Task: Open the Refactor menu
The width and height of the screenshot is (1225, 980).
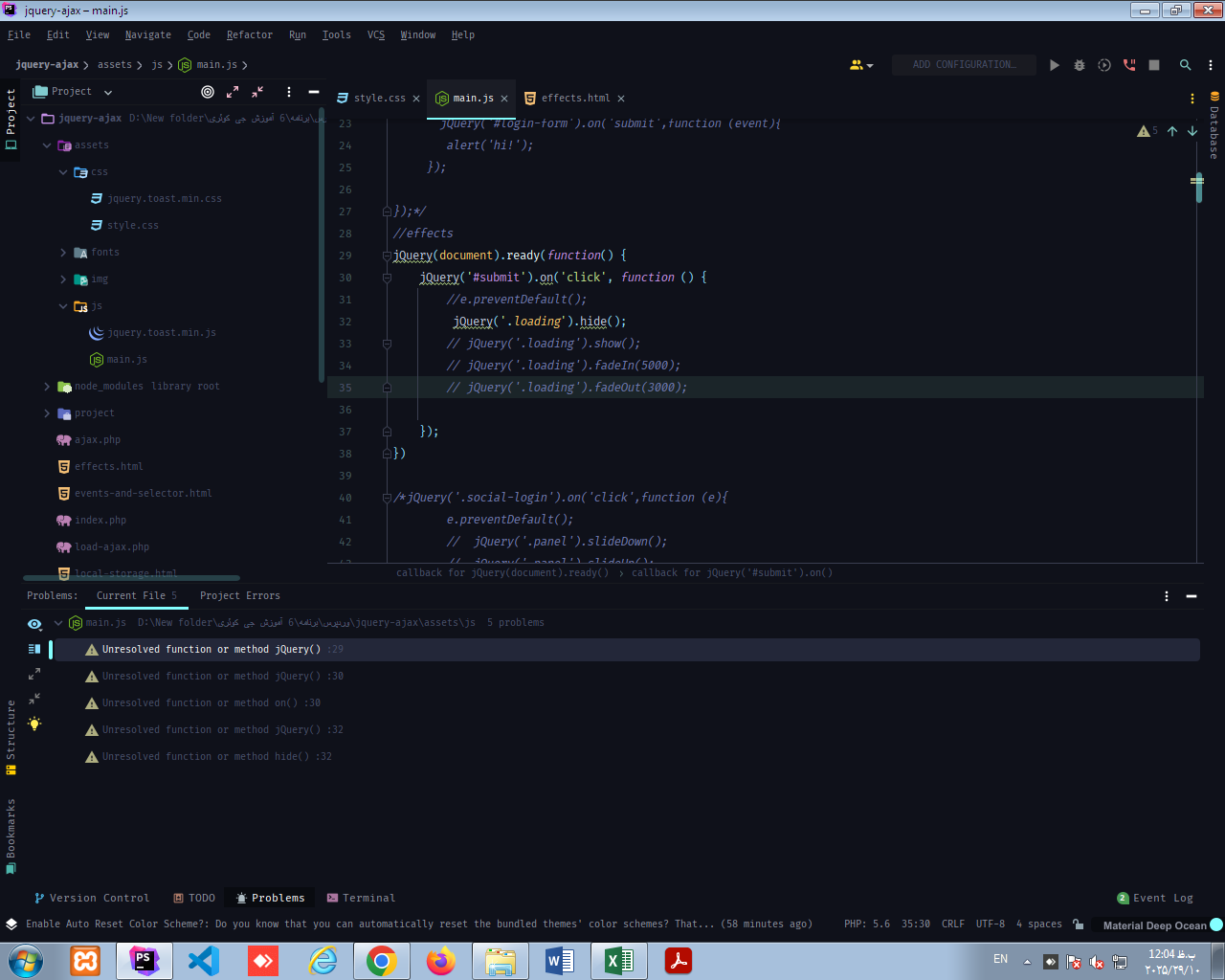Action: click(249, 35)
